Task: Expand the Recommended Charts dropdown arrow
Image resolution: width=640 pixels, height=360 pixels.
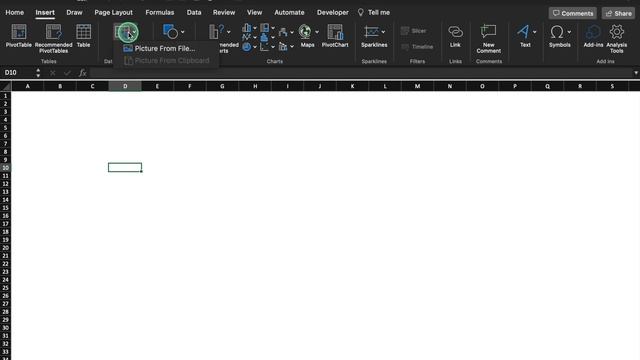Action: (229, 32)
